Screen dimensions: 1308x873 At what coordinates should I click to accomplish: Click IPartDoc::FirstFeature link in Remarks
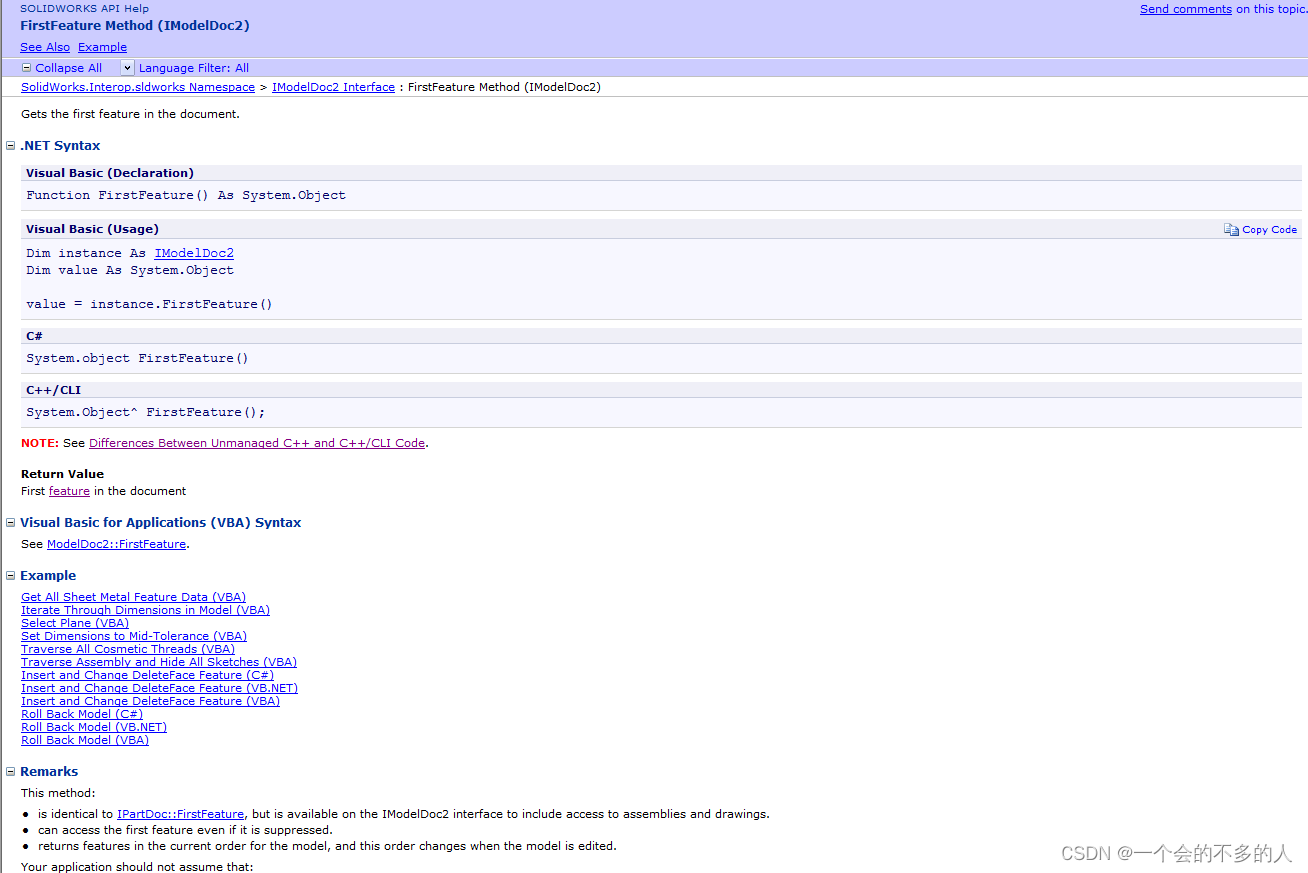(180, 814)
